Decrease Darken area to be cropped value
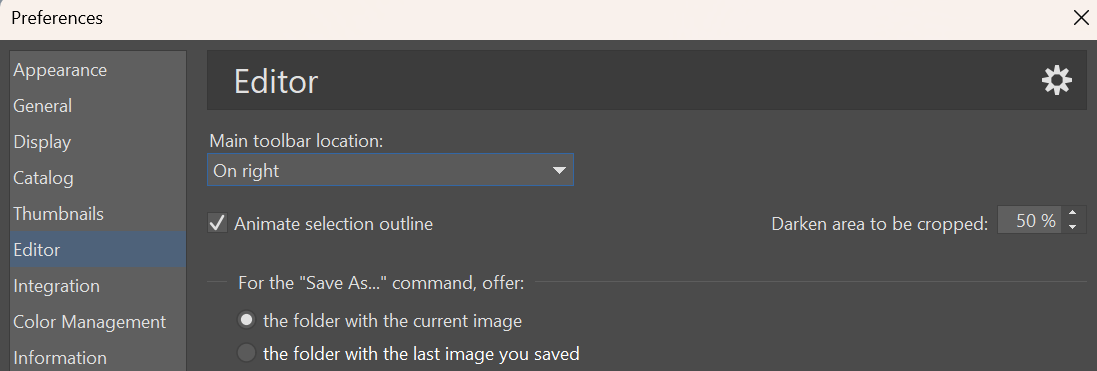Viewport: 1097px width, 371px height. (1073, 227)
